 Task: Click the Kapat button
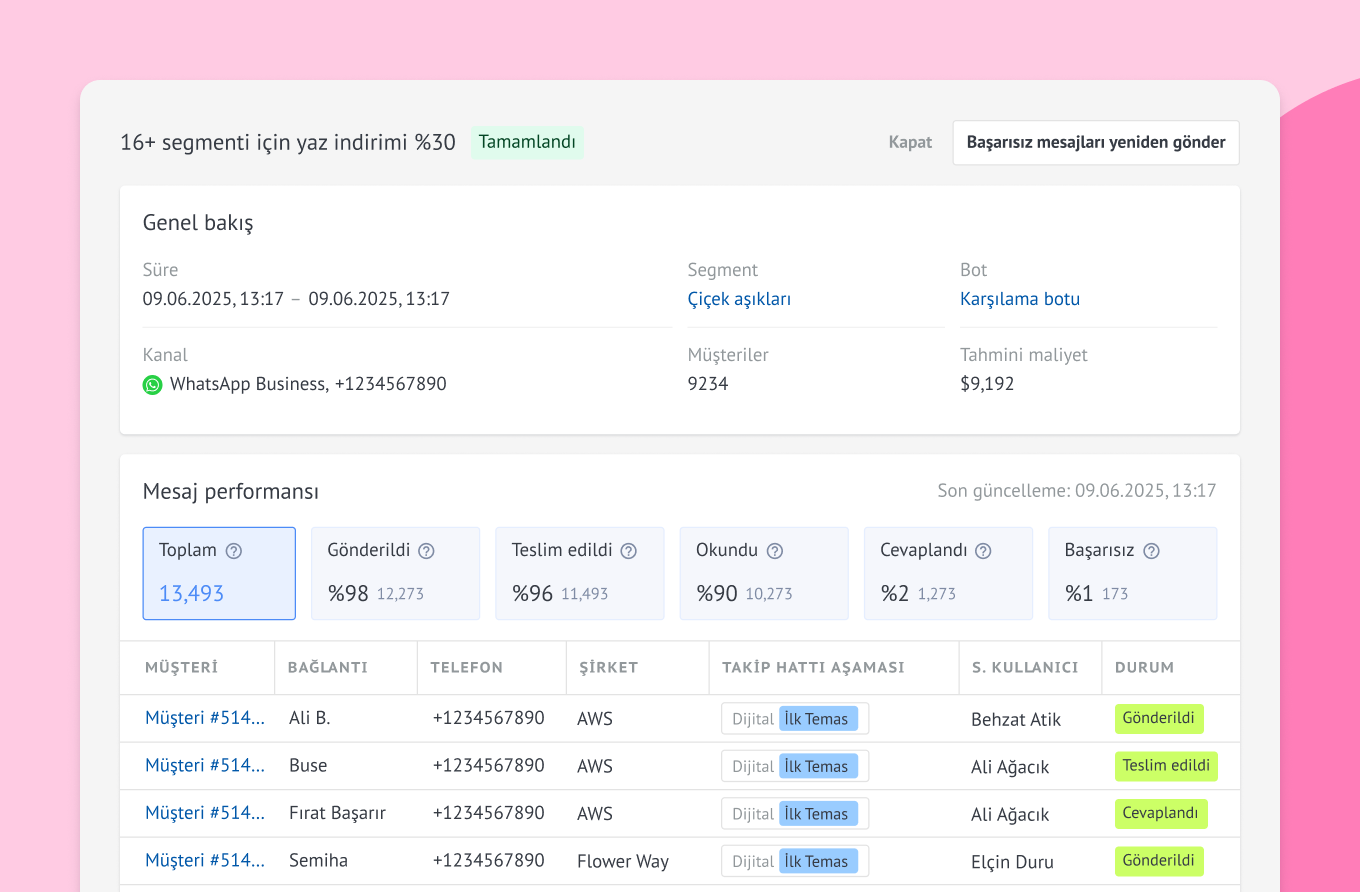point(910,142)
